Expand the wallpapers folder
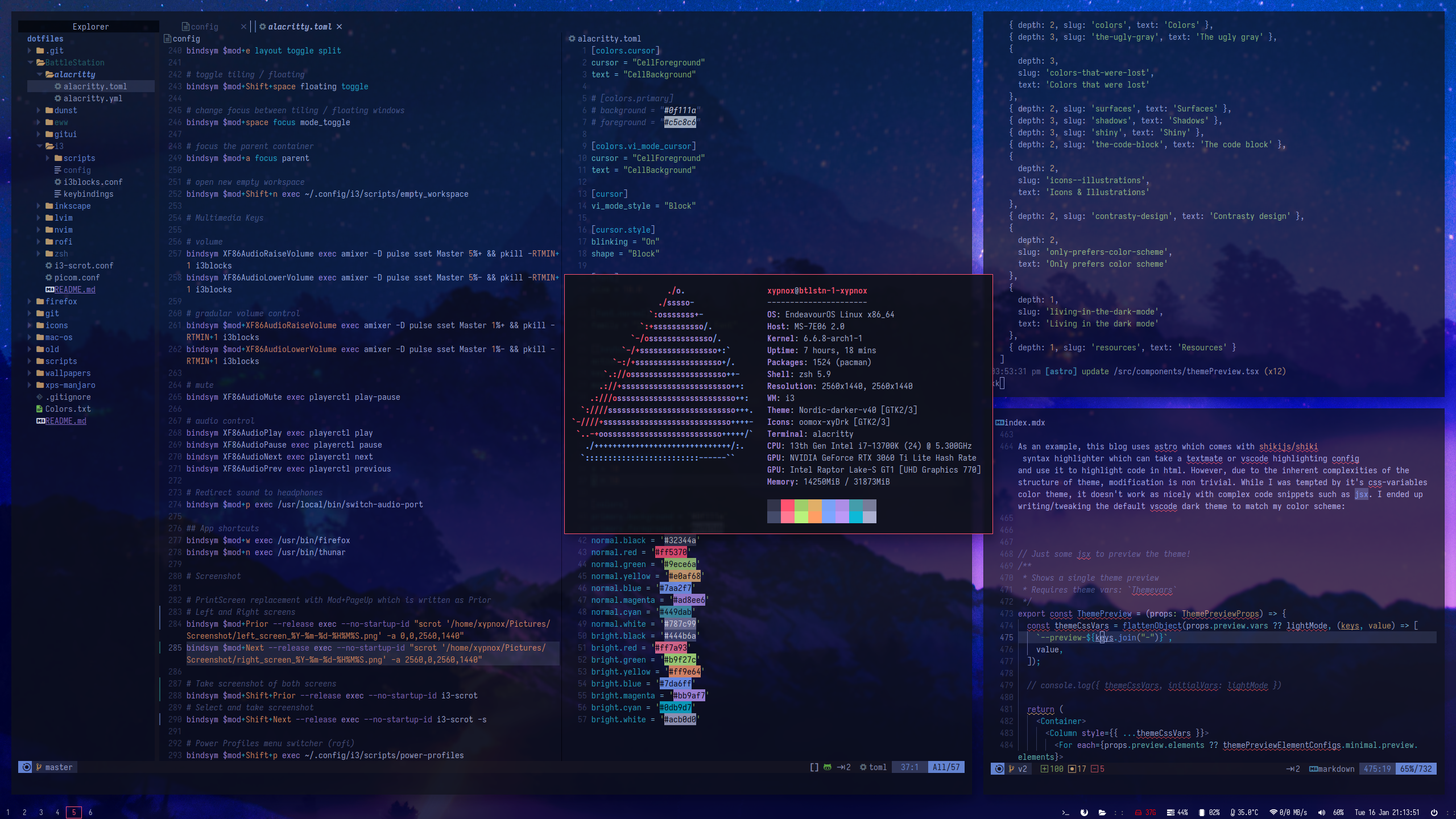The image size is (1456, 819). pos(67,373)
